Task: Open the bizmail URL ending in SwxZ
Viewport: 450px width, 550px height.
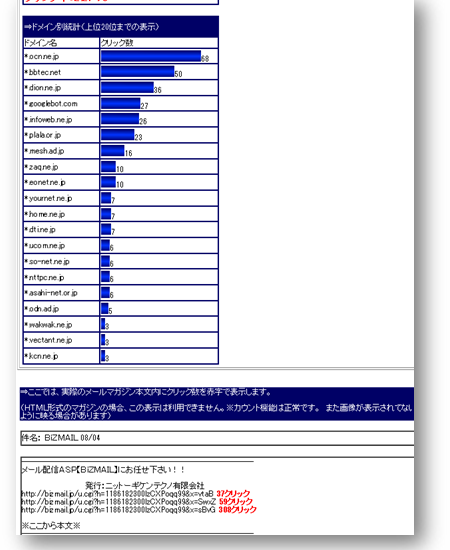Action: [119, 502]
